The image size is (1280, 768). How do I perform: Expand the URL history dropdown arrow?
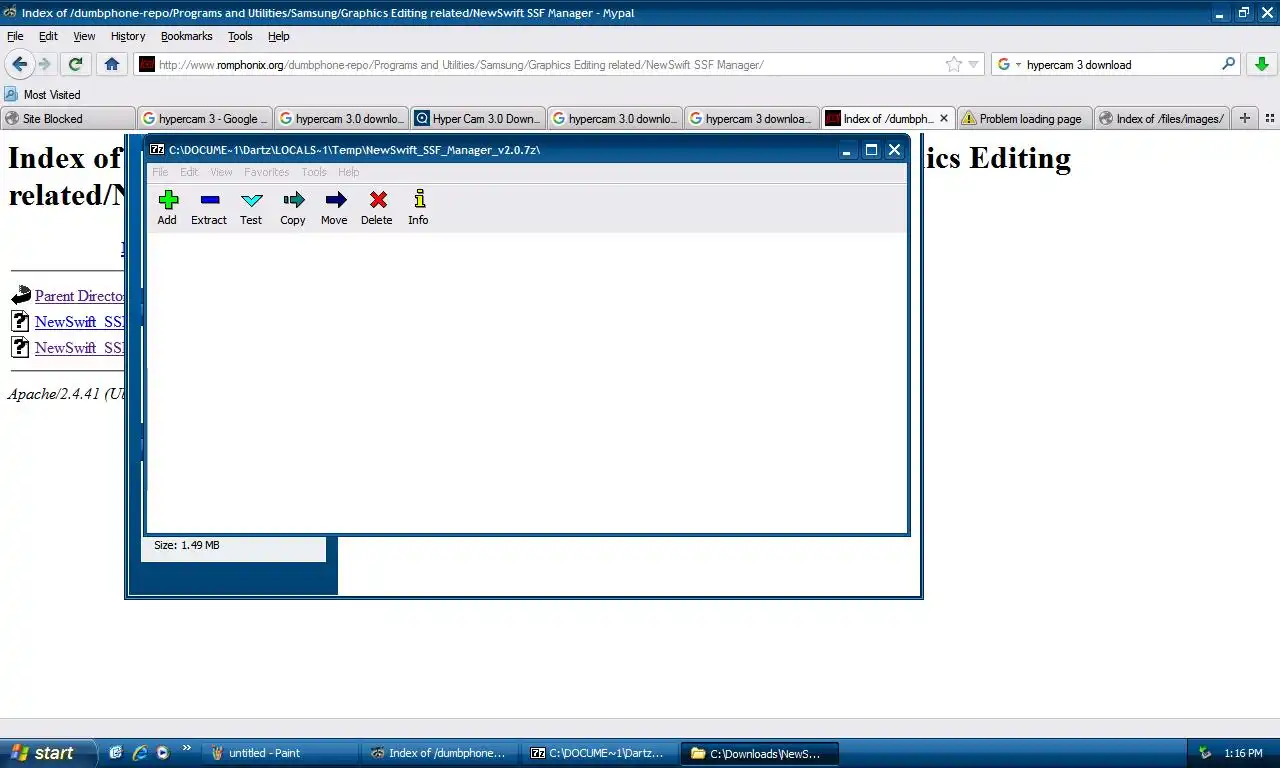[x=973, y=65]
